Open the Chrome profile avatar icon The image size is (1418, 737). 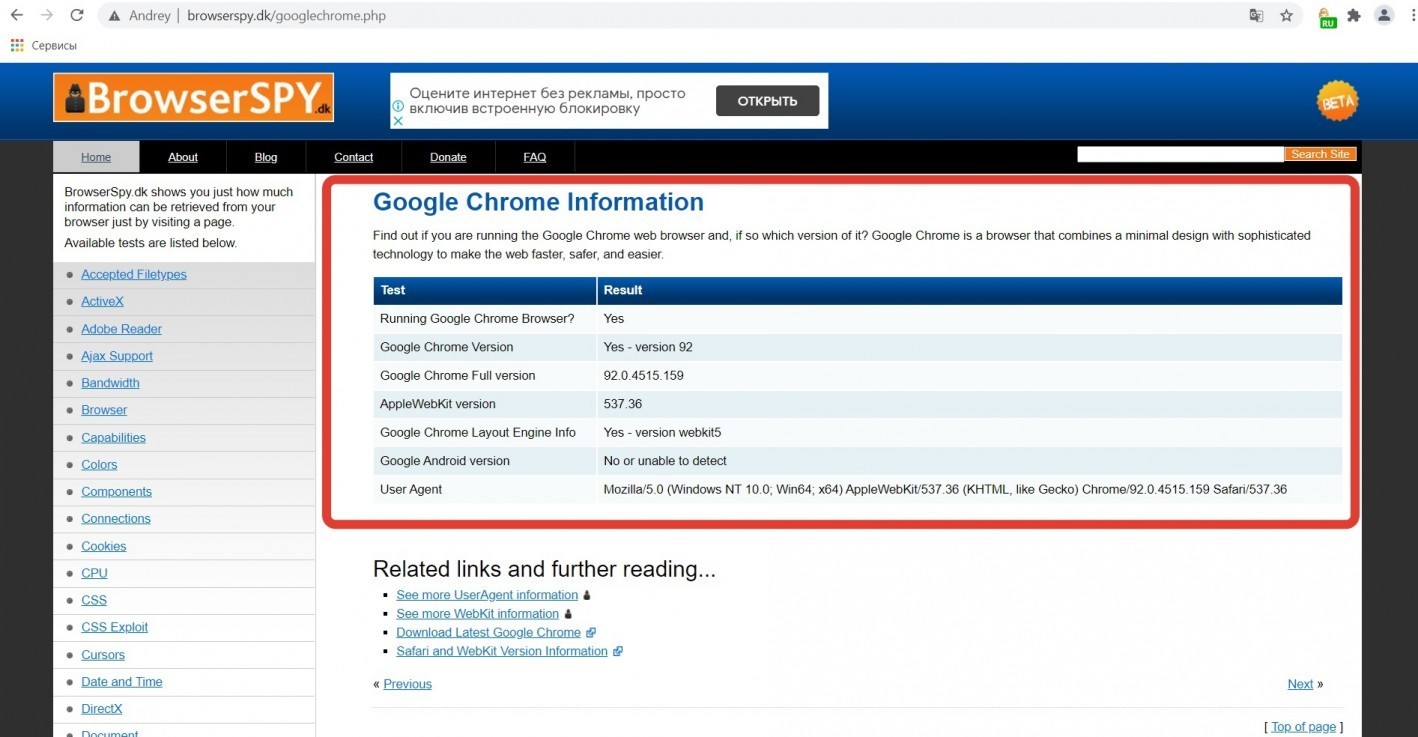pos(1384,16)
